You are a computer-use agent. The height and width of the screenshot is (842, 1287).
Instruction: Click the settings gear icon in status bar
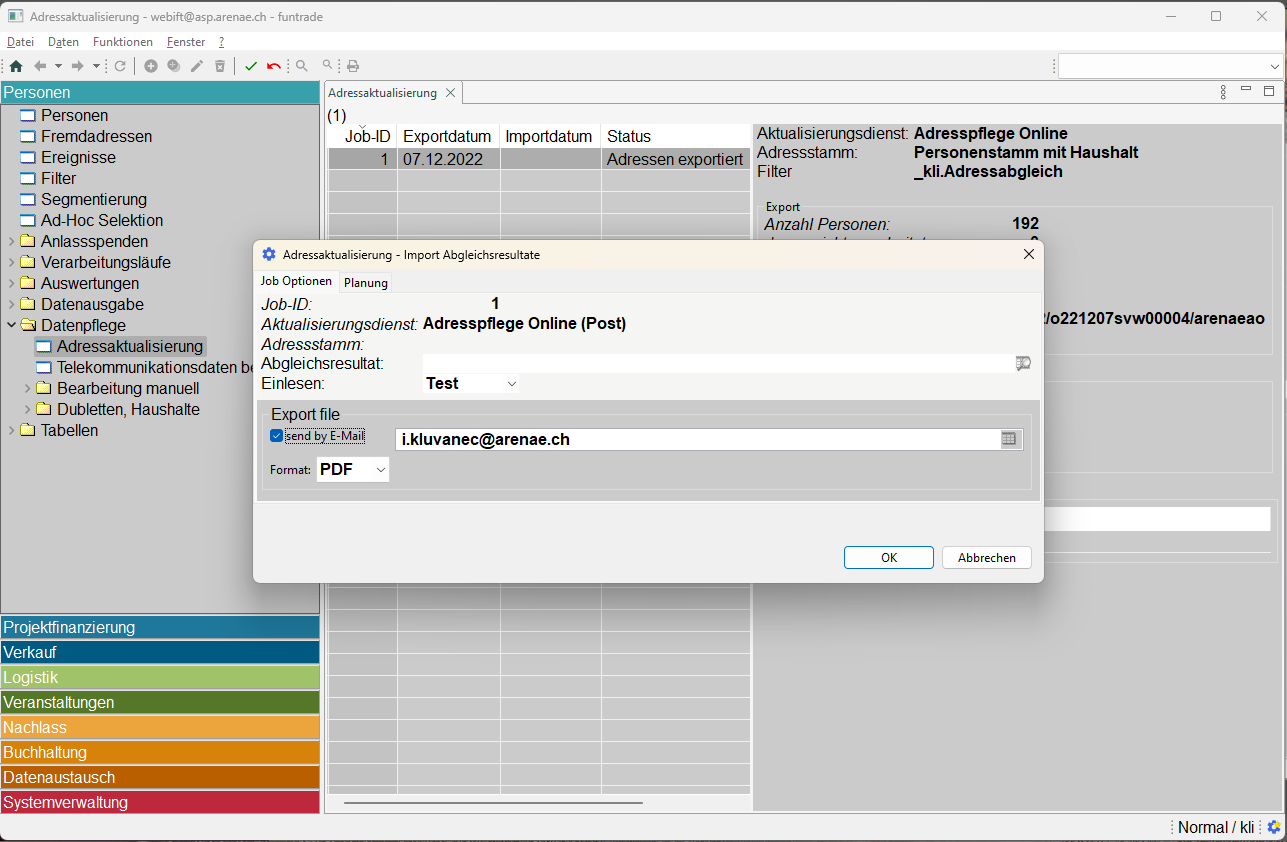coord(1273,827)
